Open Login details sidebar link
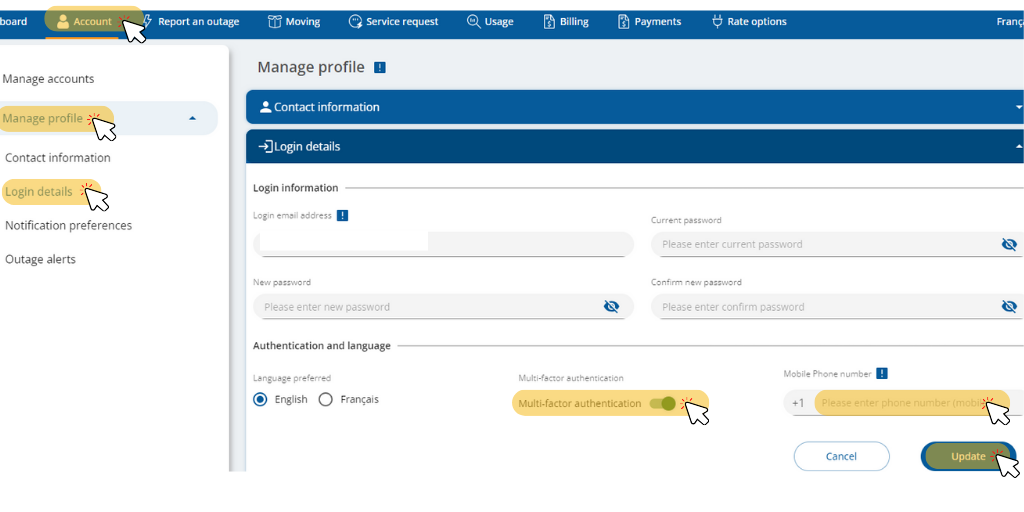Screen dimensions: 1024x512 point(39,192)
